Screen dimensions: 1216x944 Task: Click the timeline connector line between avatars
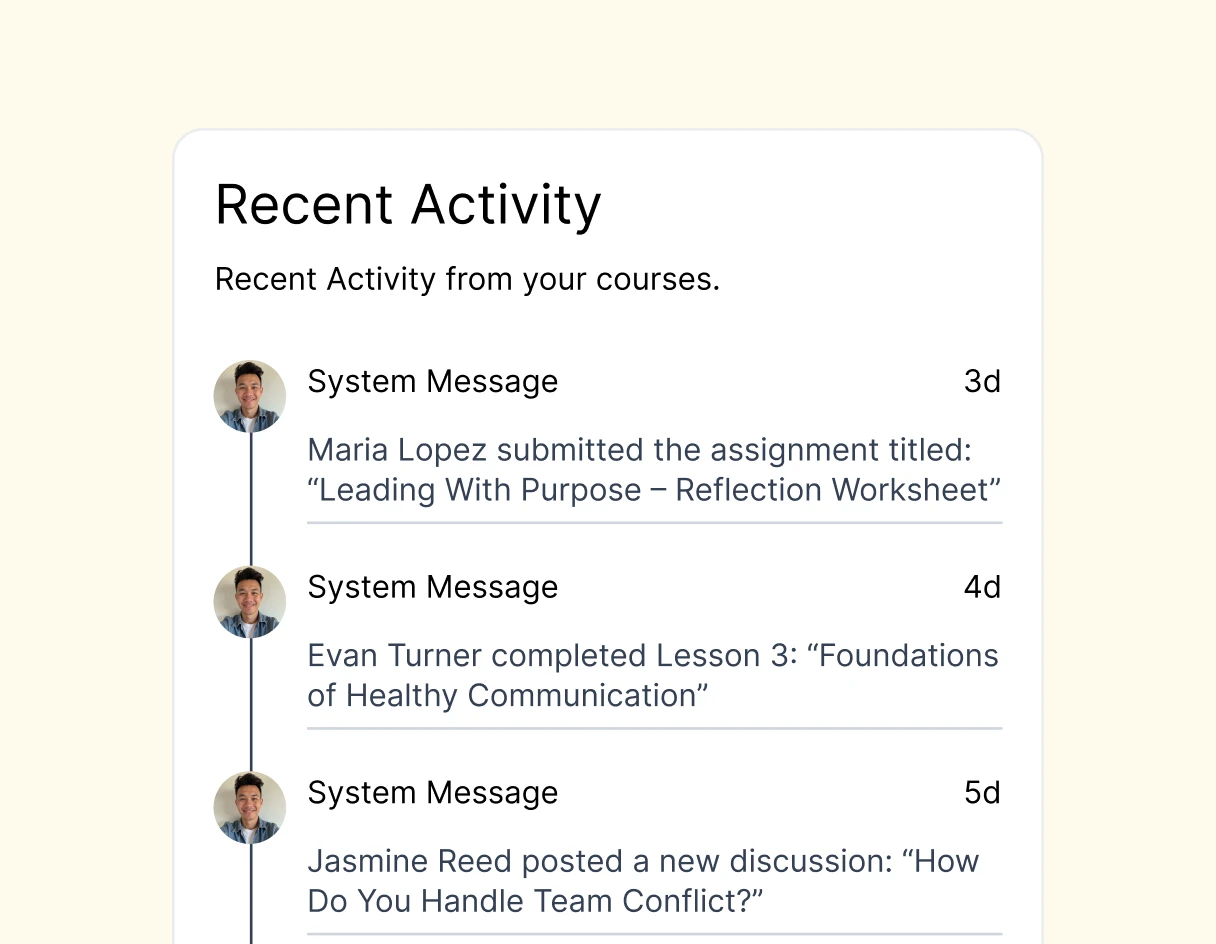pyautogui.click(x=249, y=500)
